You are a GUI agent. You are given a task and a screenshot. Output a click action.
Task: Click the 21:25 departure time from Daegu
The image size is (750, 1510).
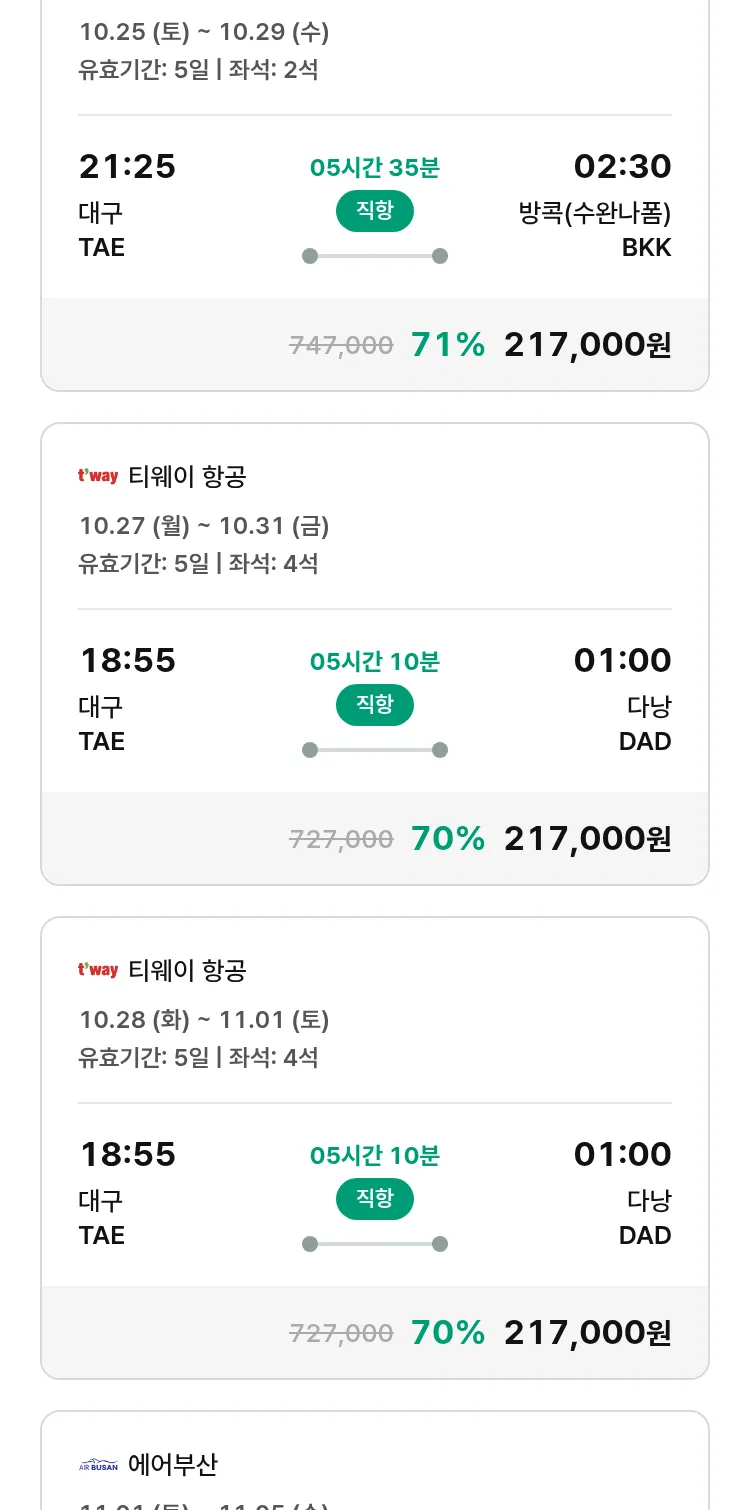coord(127,167)
